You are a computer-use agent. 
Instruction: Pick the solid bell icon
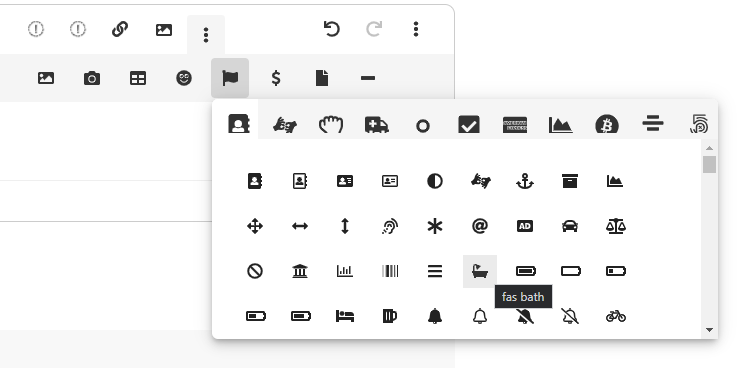click(x=435, y=316)
